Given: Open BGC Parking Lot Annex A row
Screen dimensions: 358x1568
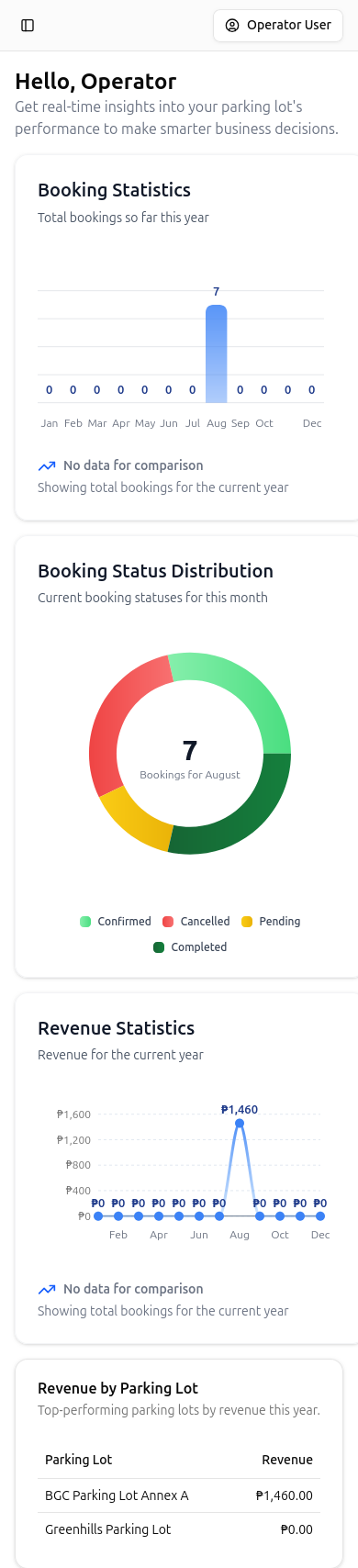Looking at the screenshot, I should tap(179, 1495).
